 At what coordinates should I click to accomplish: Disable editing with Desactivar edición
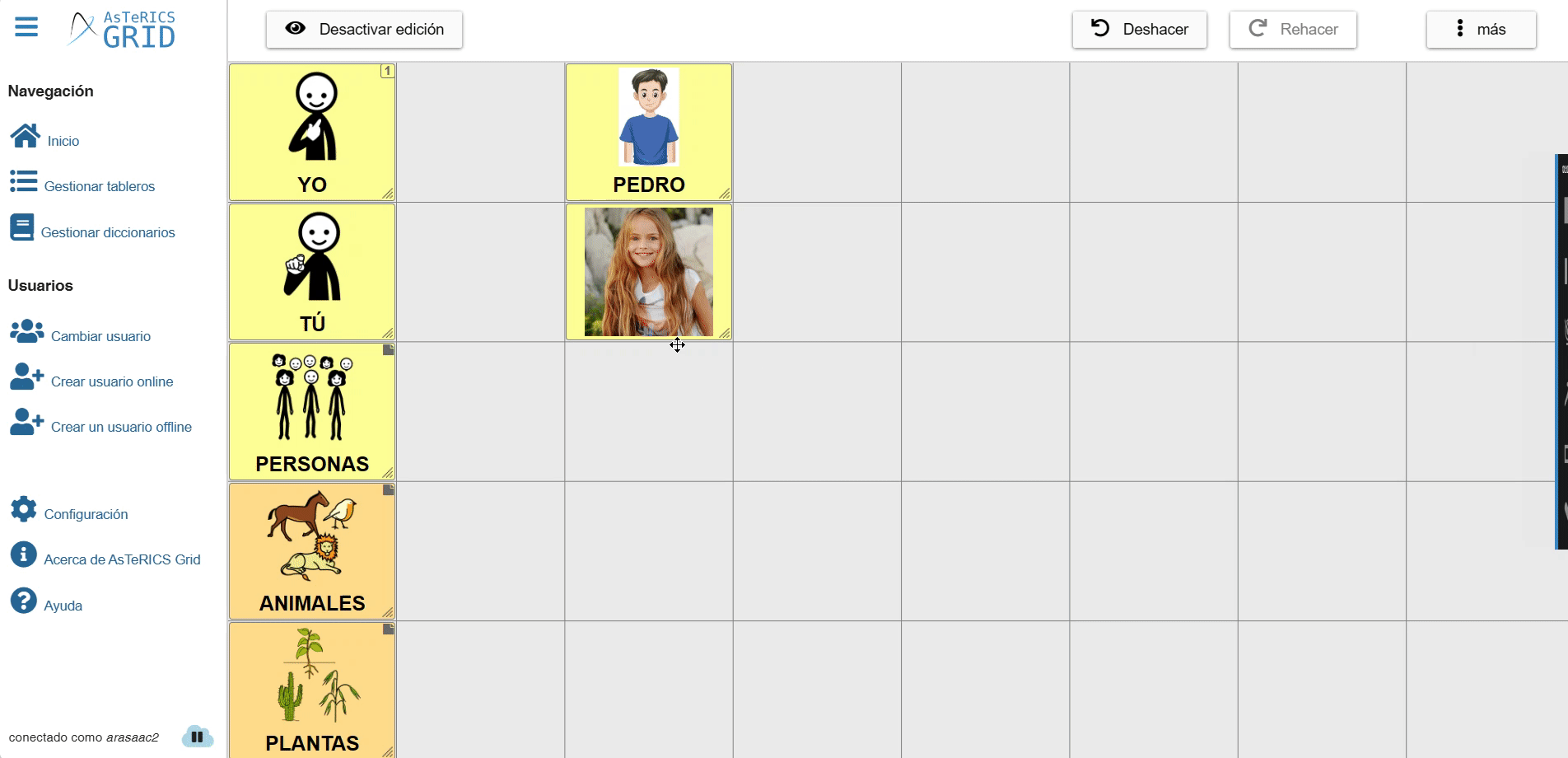(x=364, y=30)
